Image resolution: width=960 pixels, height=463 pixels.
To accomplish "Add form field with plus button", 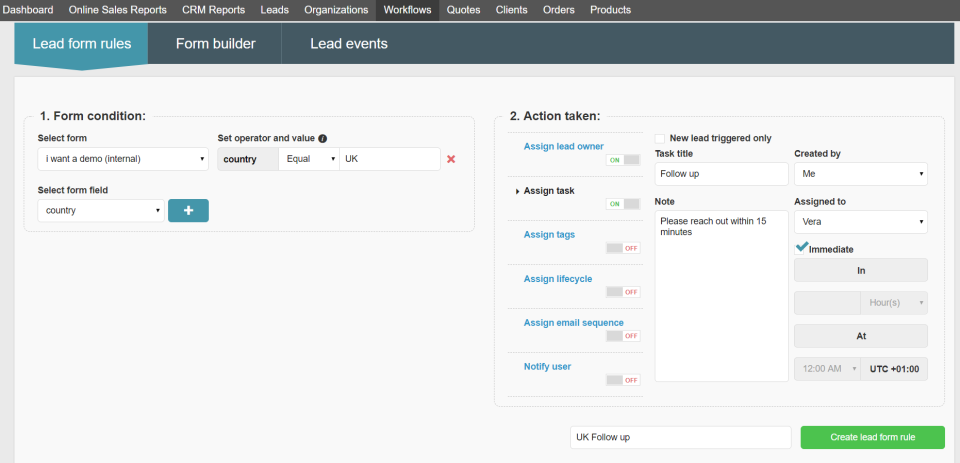I will click(x=188, y=211).
